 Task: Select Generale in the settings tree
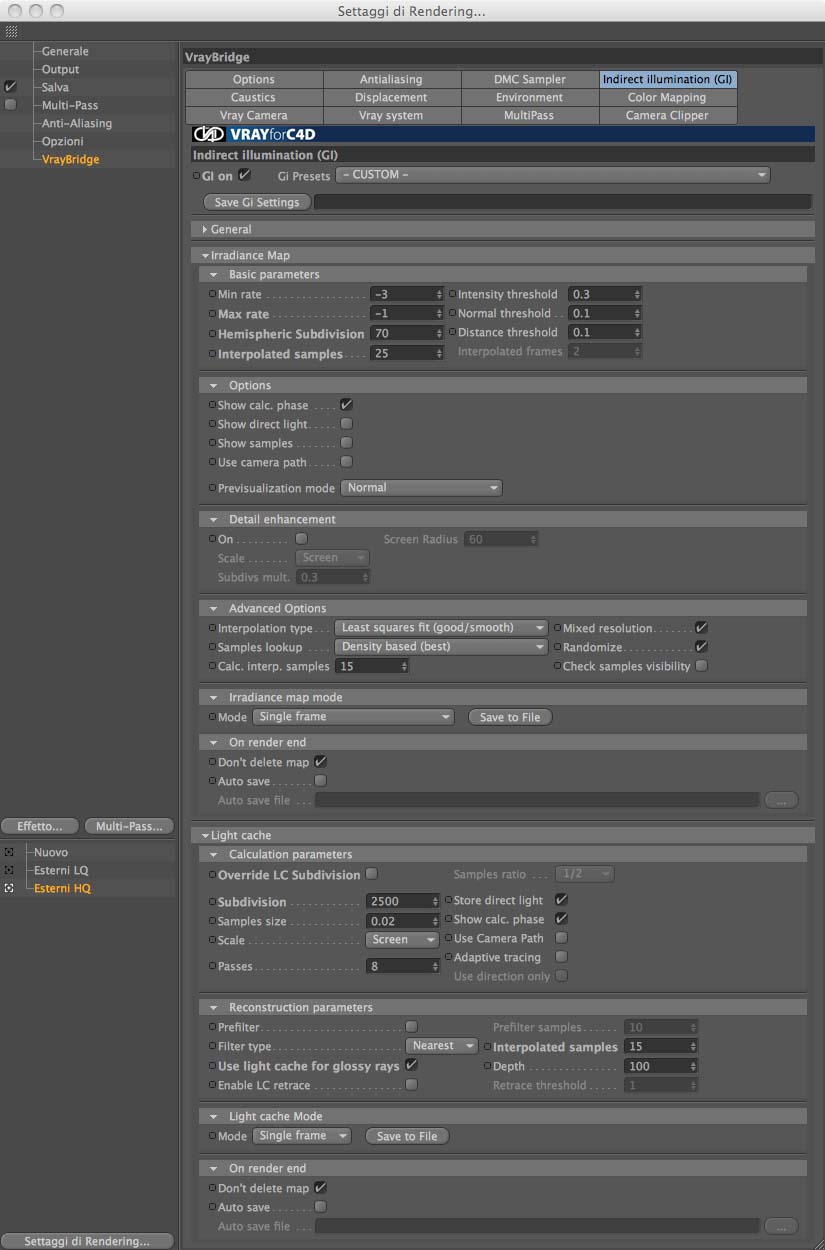point(65,51)
